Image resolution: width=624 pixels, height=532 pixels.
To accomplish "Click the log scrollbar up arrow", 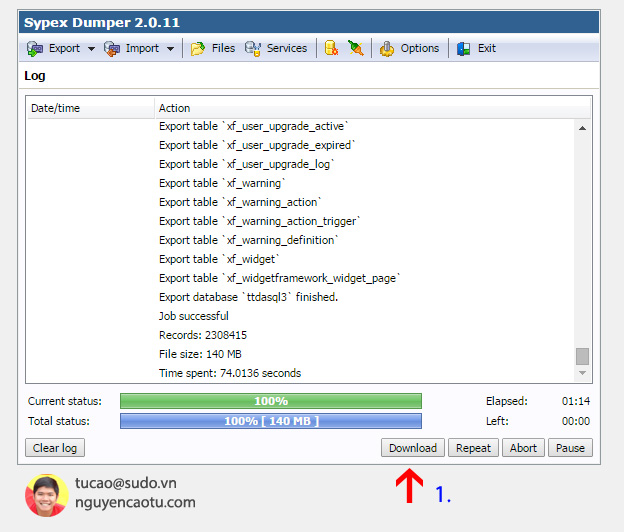I will [582, 128].
